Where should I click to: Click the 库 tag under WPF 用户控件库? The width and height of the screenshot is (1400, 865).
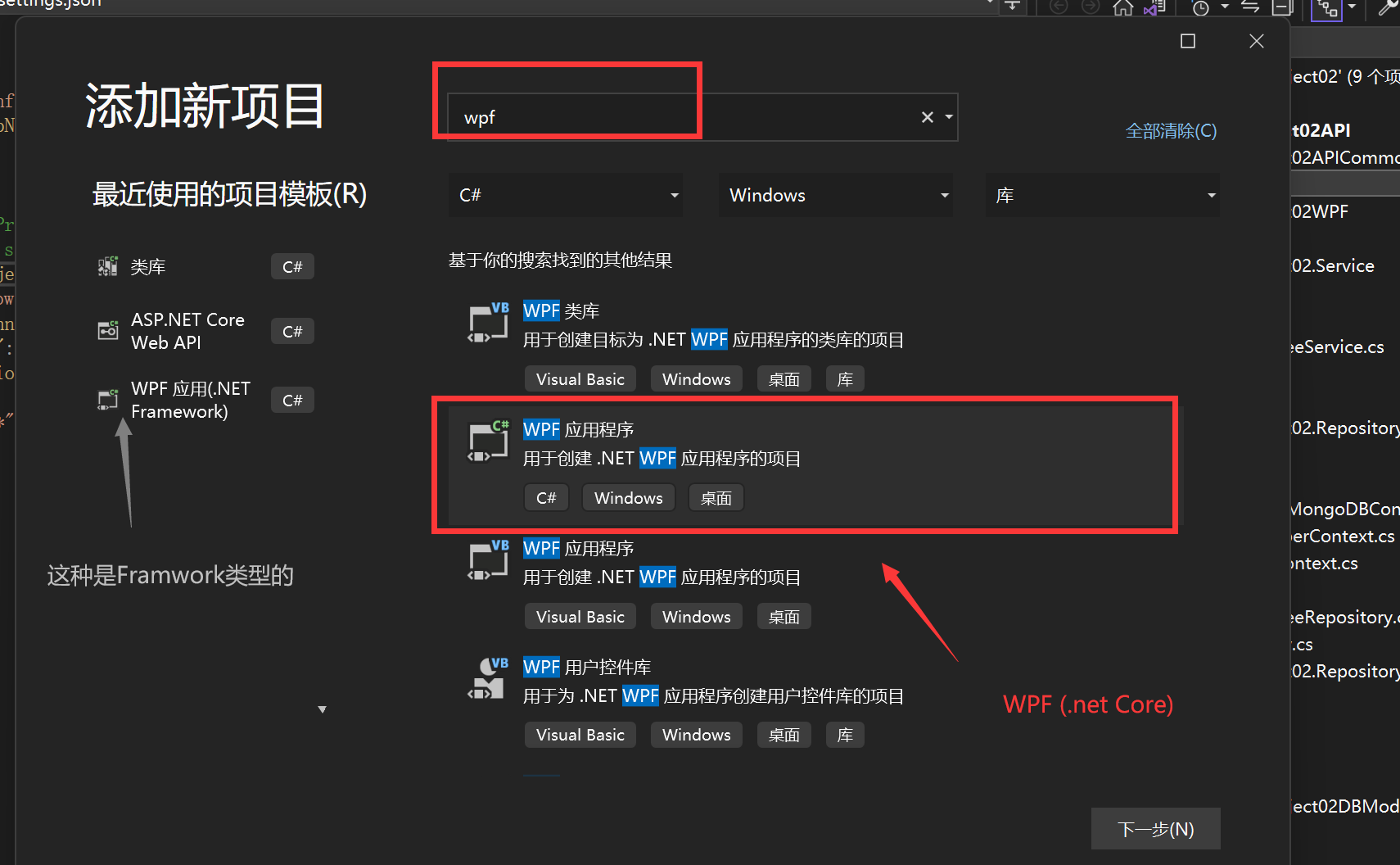(x=845, y=735)
